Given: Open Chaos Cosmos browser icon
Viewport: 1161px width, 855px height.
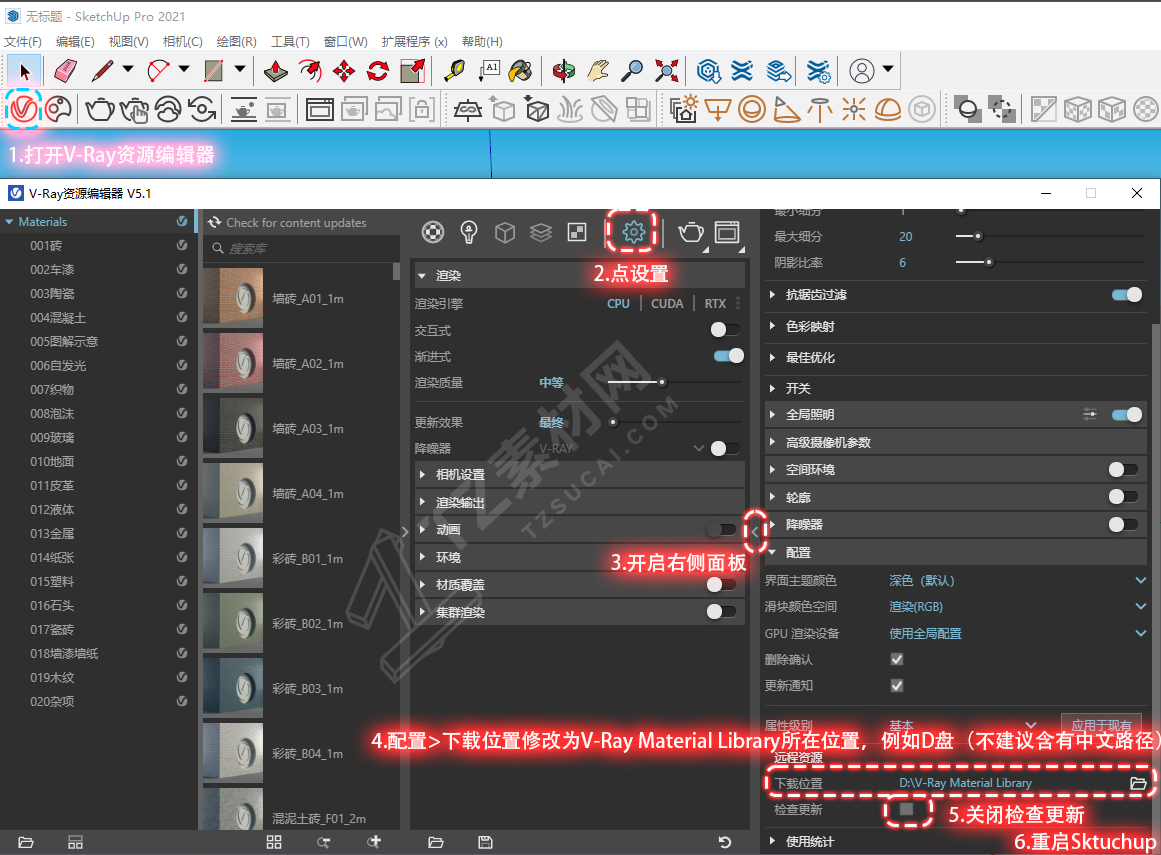Looking at the screenshot, I should 58,110.
